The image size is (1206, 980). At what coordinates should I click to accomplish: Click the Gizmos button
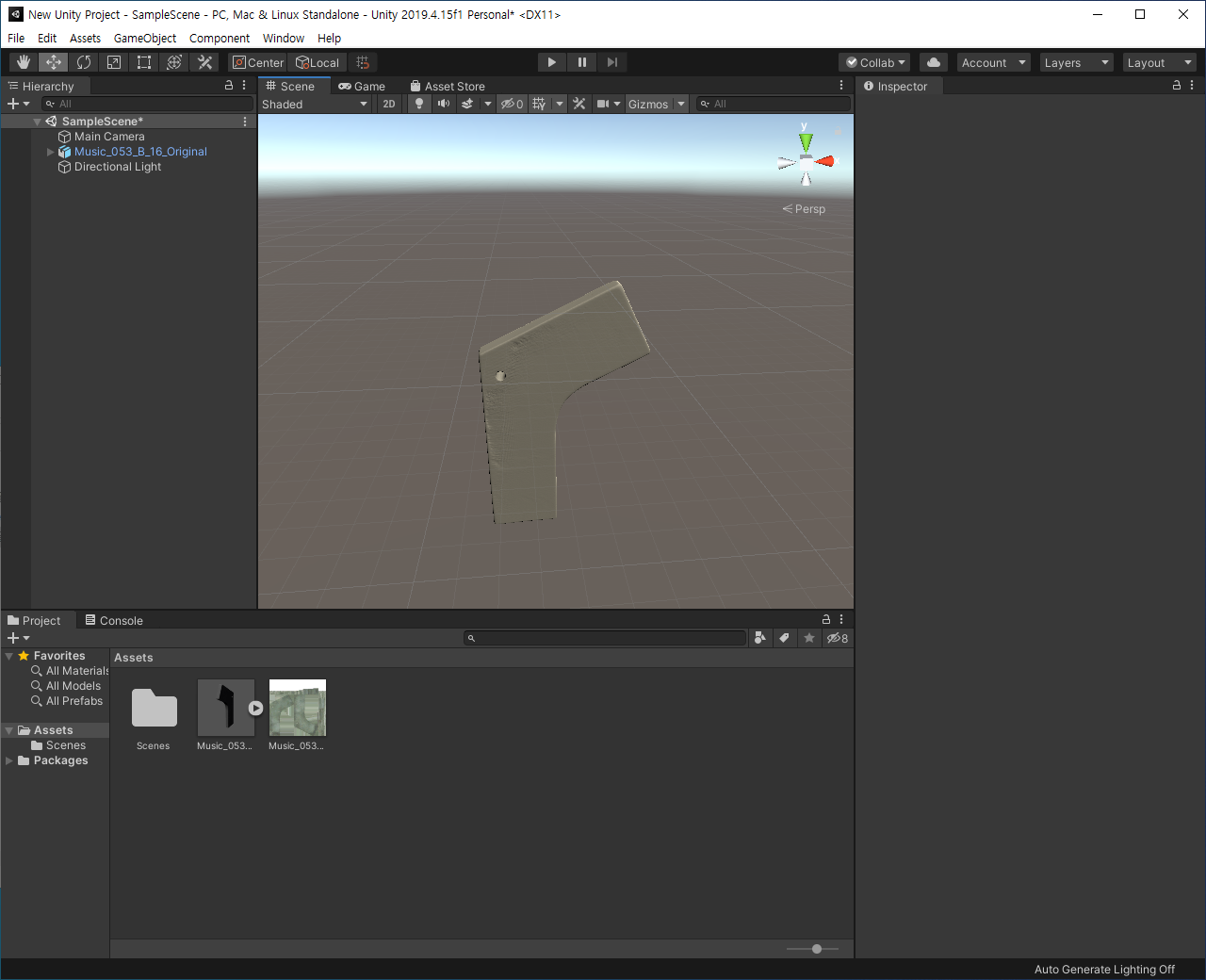[648, 104]
